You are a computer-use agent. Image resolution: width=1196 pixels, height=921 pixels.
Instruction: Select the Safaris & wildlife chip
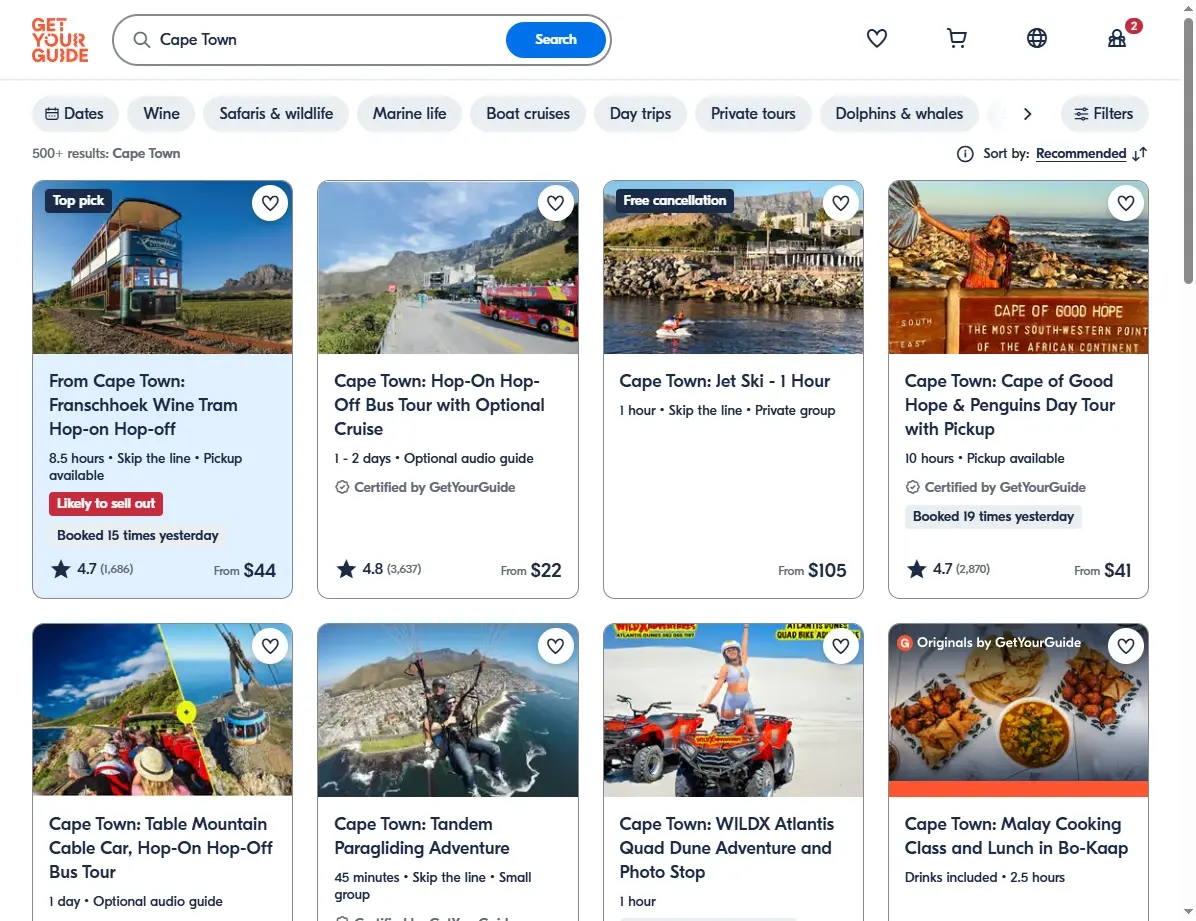pos(276,114)
